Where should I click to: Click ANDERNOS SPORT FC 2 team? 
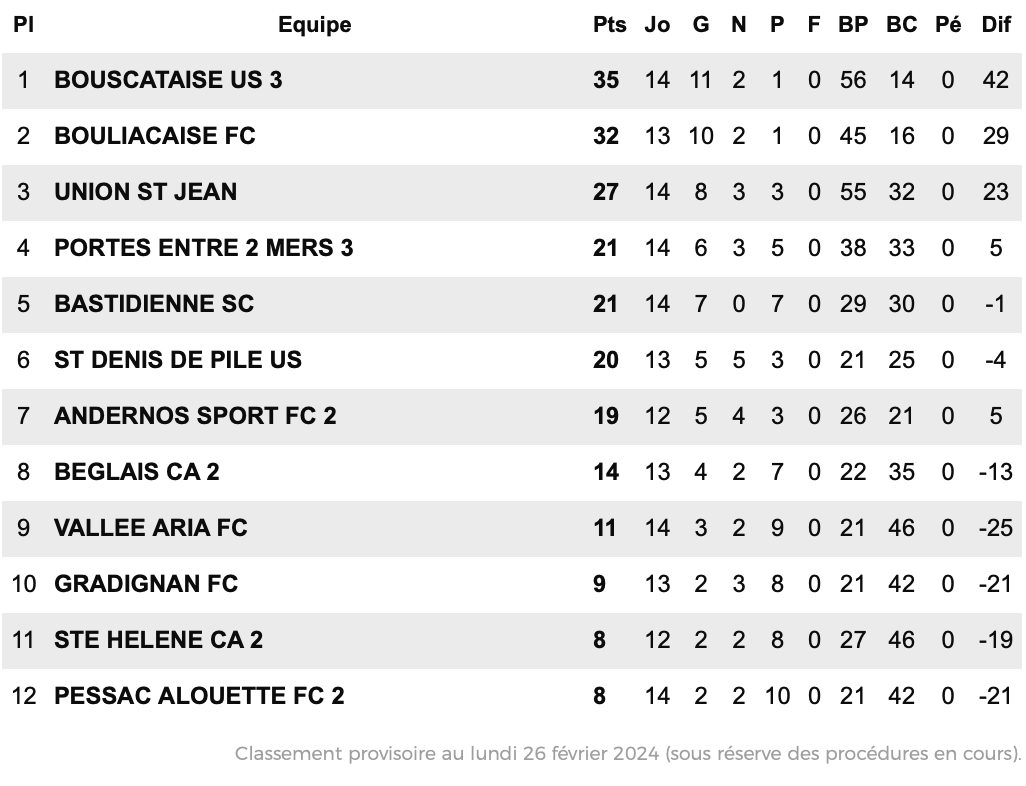click(195, 416)
